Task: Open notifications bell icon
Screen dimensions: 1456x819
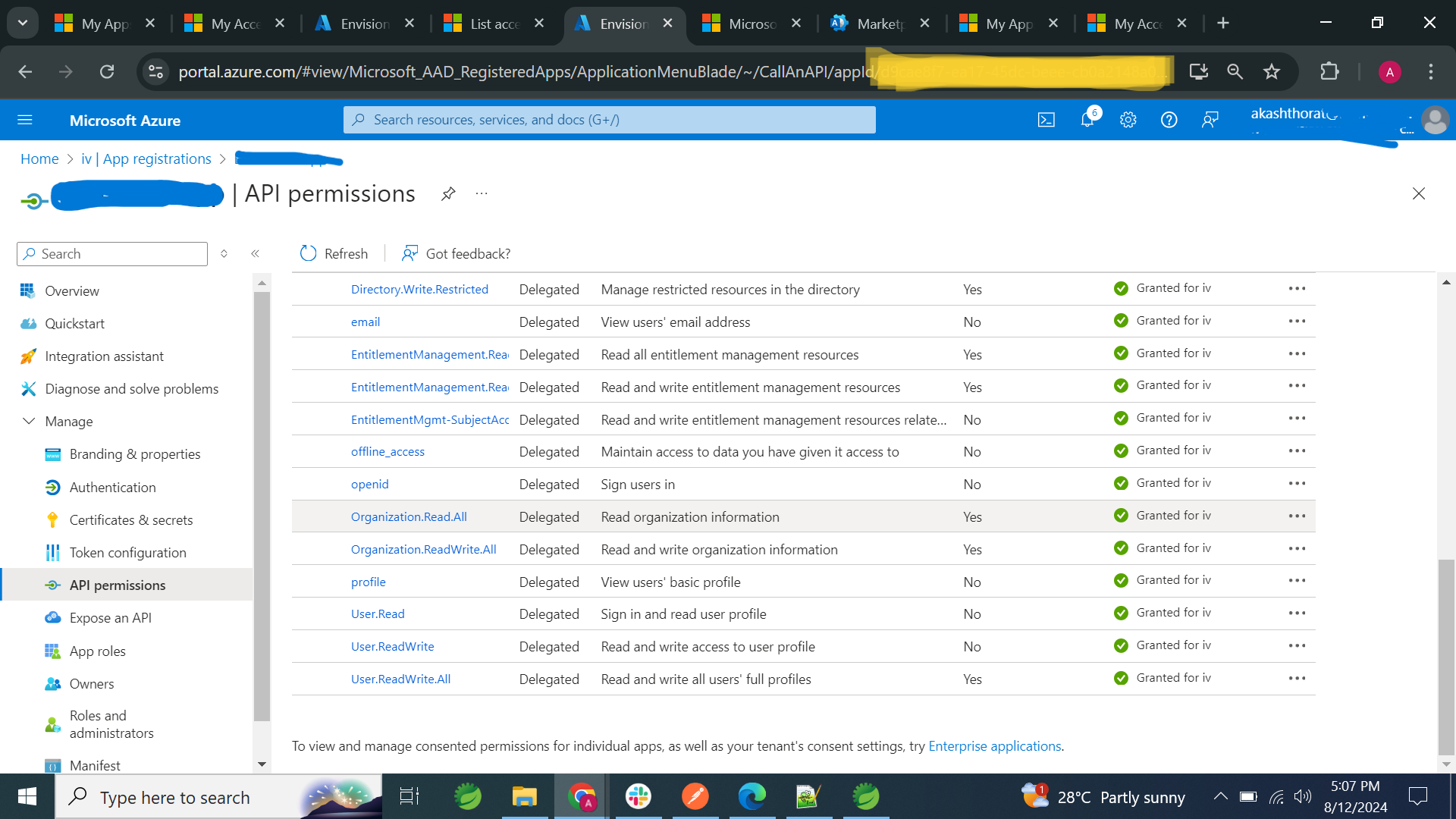Action: [1087, 120]
